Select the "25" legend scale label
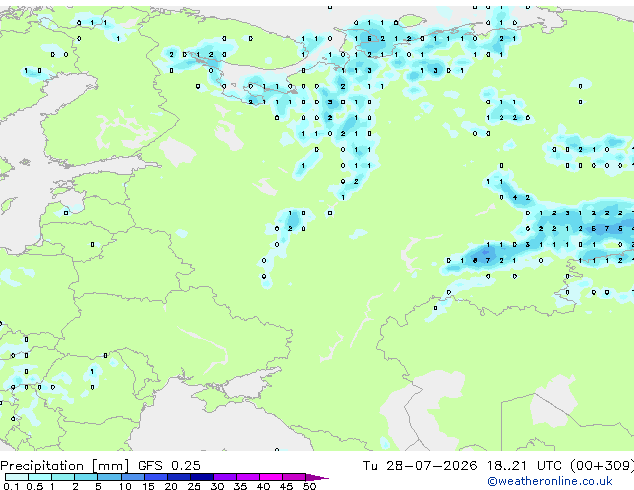Viewport: 634px width, 490px height. 194,486
